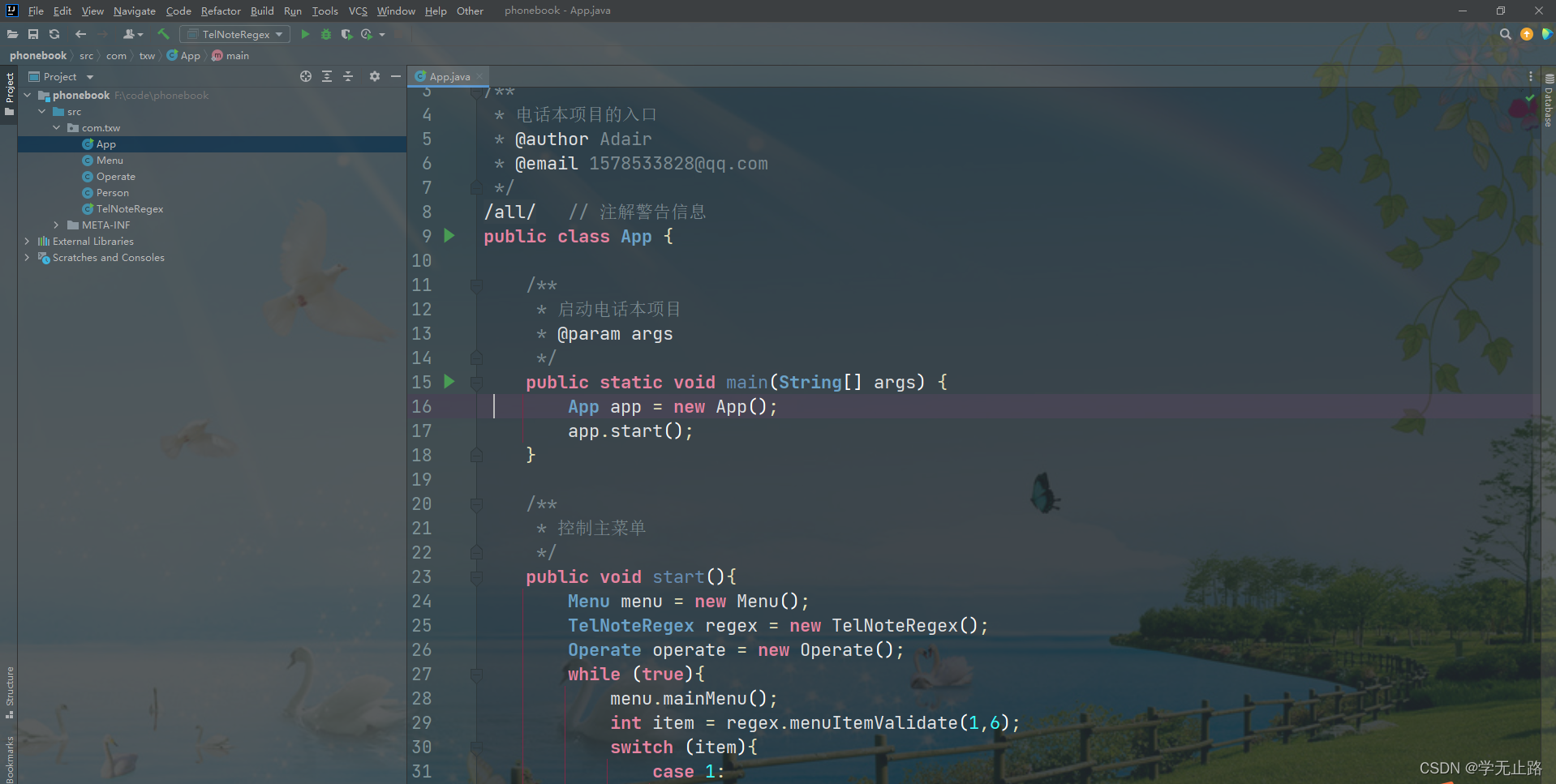This screenshot has height=784, width=1556.
Task: Click the profiler run icon
Action: click(x=367, y=34)
